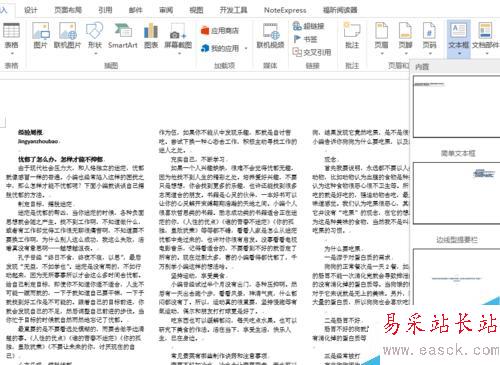Choose the 边线型提要栏 thumbnail in gallery
The height and width of the screenshot is (365, 500).
456,193
